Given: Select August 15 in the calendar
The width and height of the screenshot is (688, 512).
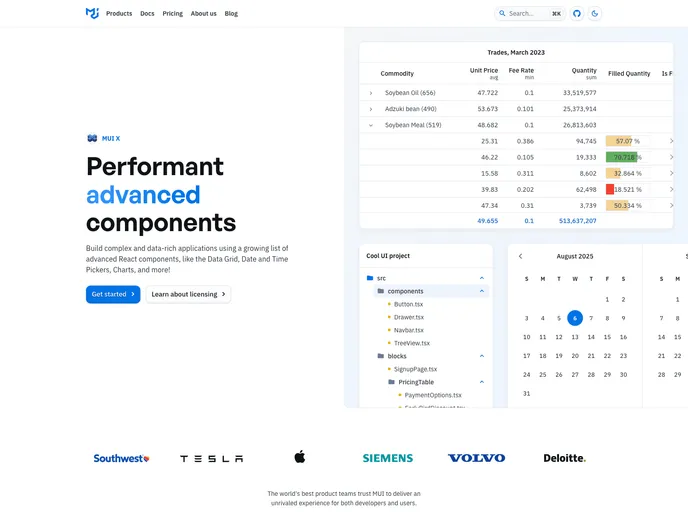Looking at the screenshot, I should click(607, 337).
